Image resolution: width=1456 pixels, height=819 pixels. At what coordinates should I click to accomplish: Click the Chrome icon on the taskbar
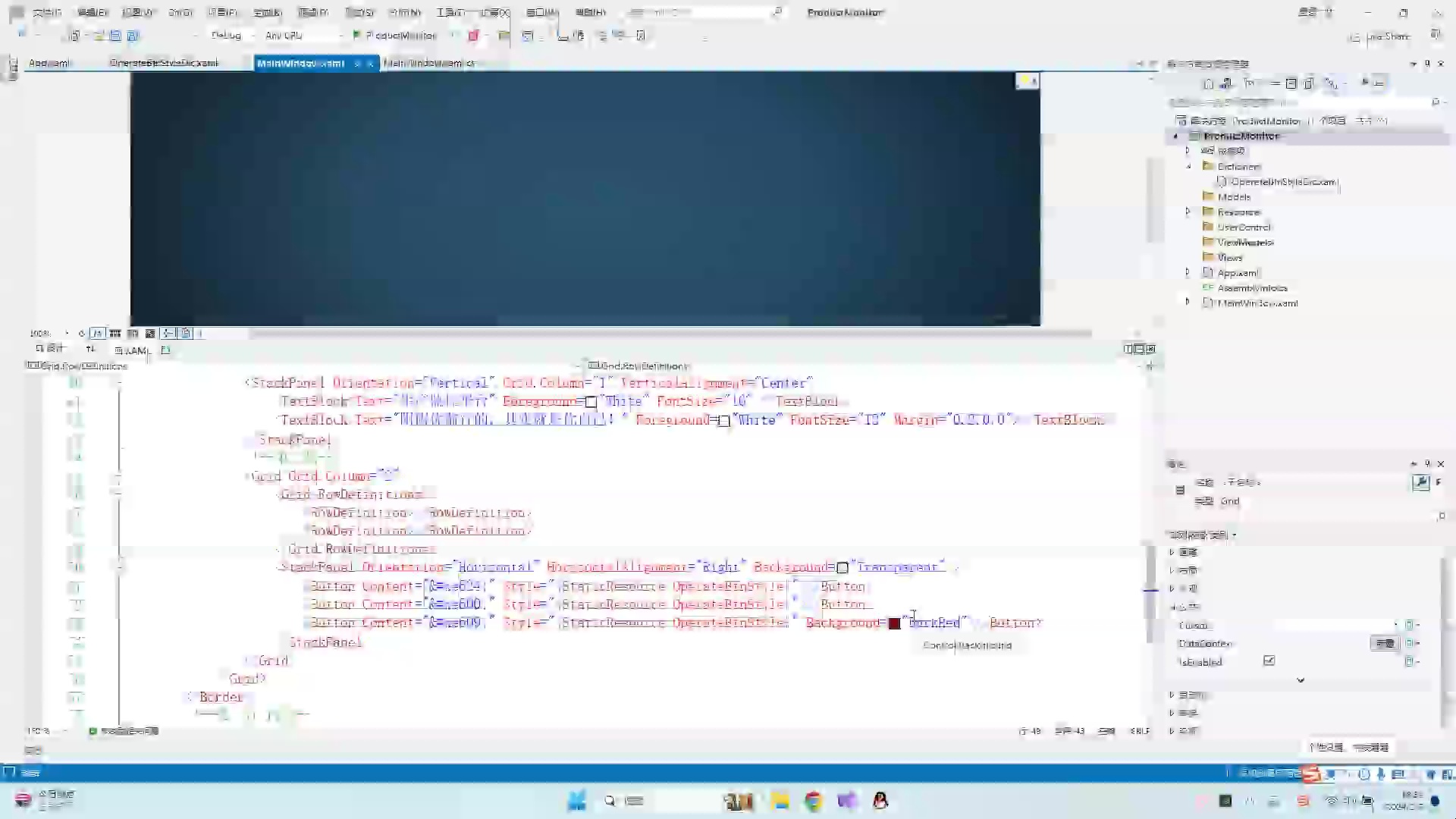point(814,801)
